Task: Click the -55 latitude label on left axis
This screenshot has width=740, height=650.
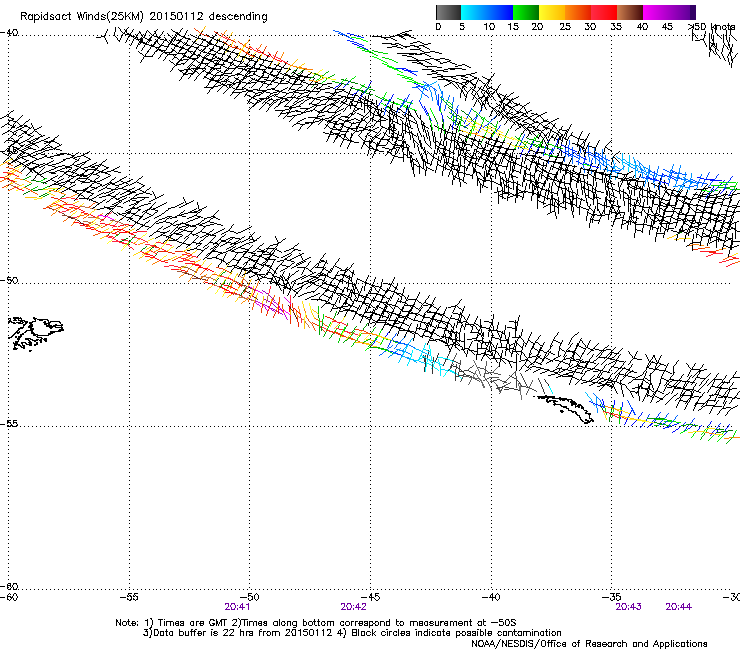Action: pyautogui.click(x=9, y=424)
